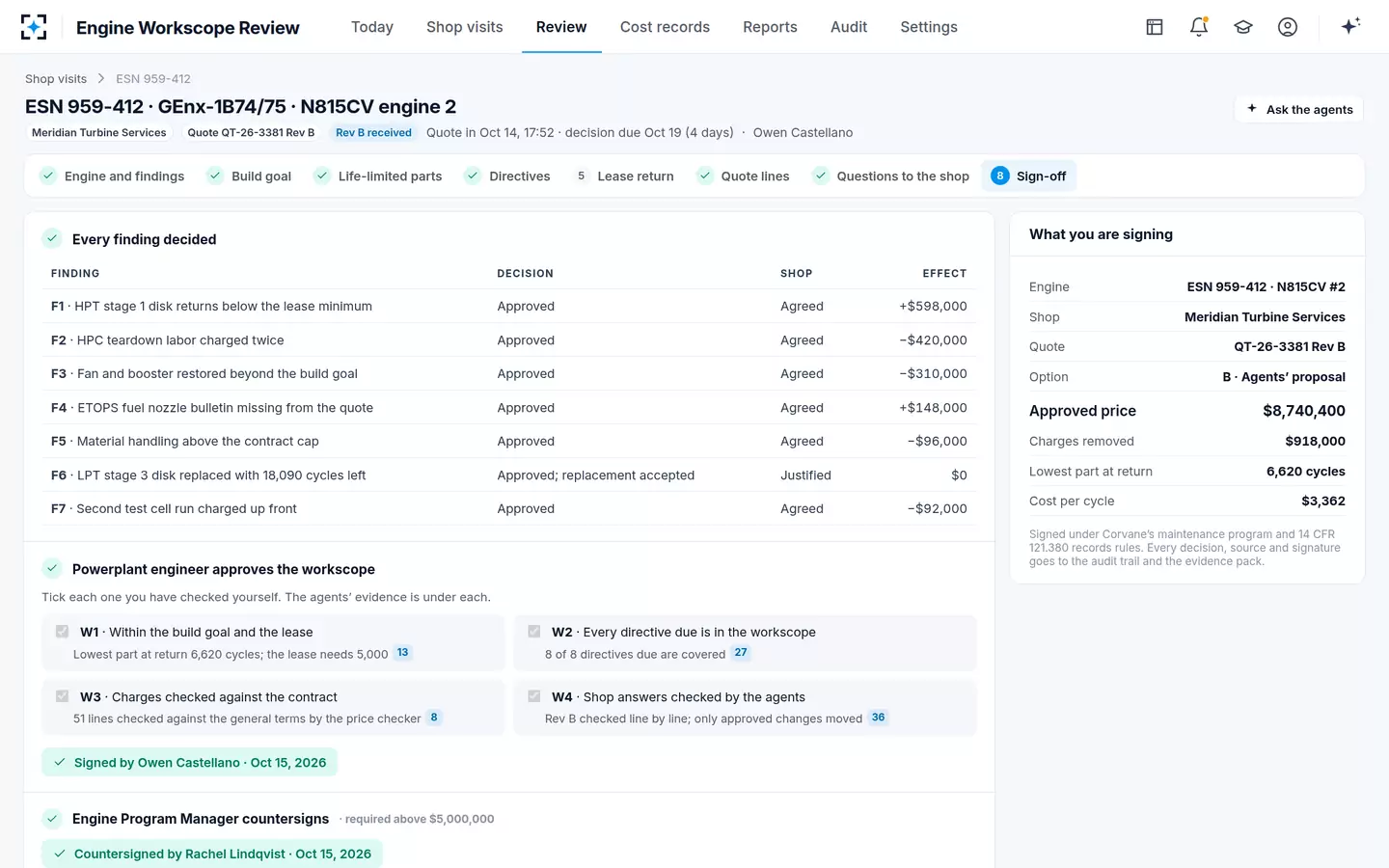The image size is (1389, 868).
Task: Open evidence badge 27 under W2
Action: 741,653
